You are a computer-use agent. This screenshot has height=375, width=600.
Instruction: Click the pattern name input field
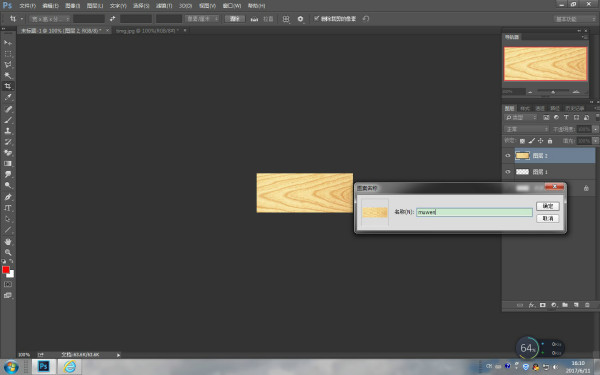pyautogui.click(x=474, y=212)
